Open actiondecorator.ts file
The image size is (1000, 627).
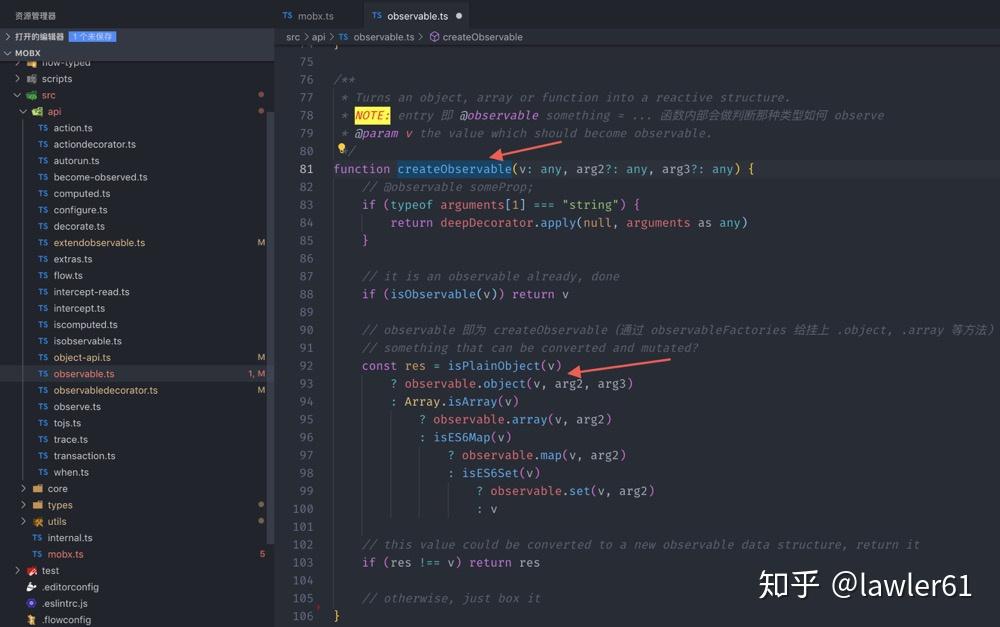click(94, 145)
